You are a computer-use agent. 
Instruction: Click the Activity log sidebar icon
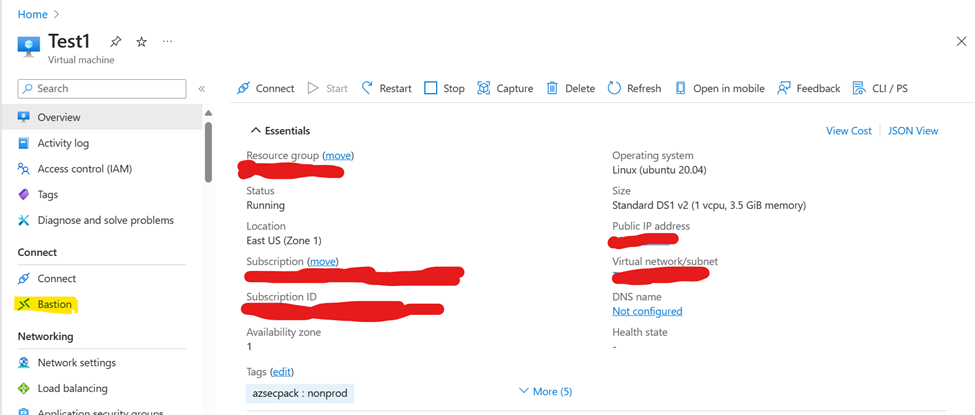pos(24,143)
